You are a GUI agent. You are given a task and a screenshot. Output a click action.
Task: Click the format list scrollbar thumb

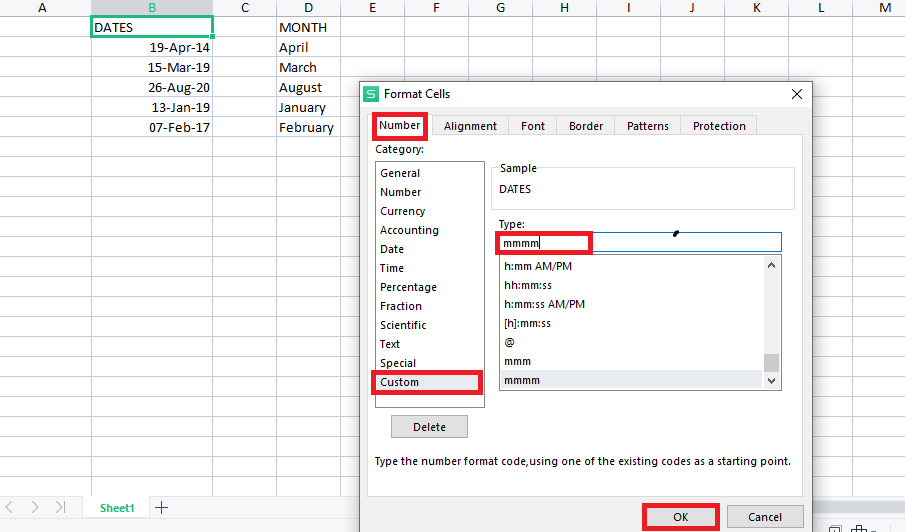[772, 363]
